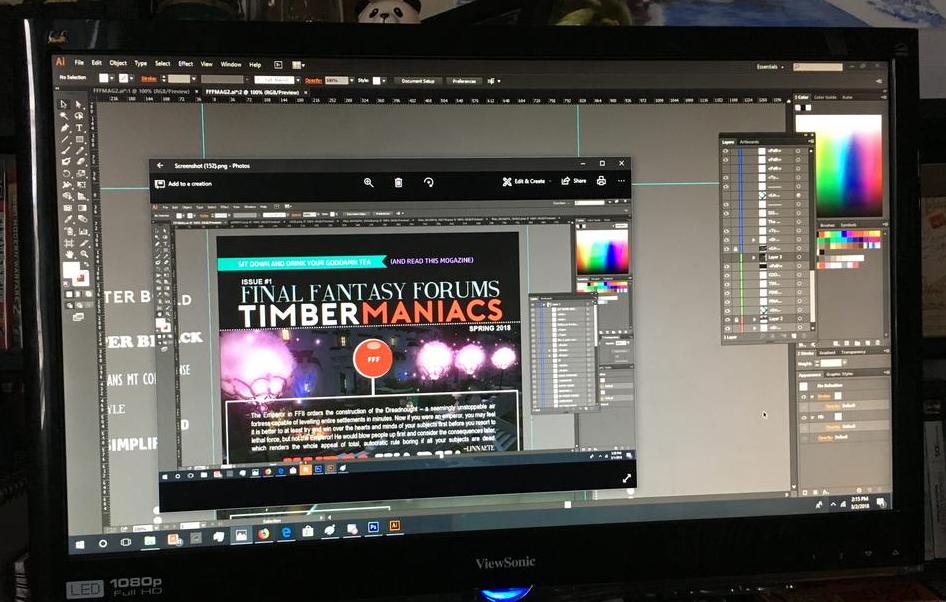Delete the image using the trash icon
This screenshot has height=602, width=946.
pyautogui.click(x=398, y=182)
